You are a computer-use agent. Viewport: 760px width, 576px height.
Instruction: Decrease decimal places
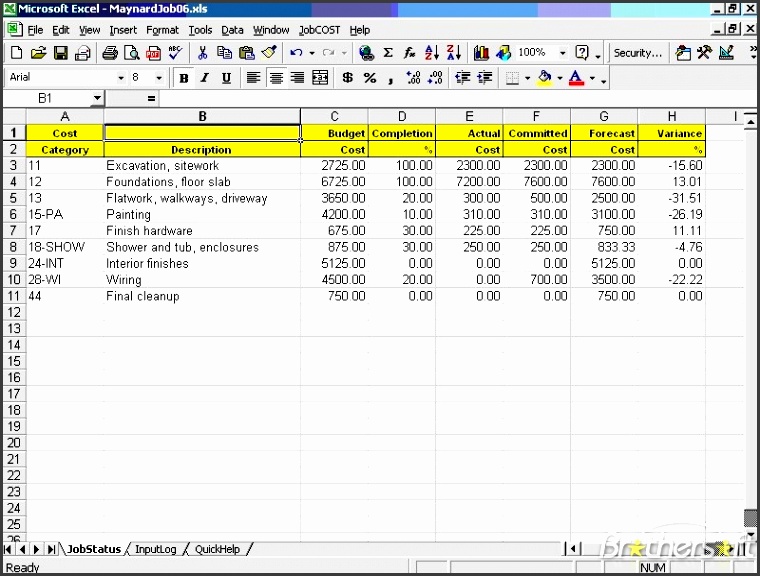click(x=435, y=78)
